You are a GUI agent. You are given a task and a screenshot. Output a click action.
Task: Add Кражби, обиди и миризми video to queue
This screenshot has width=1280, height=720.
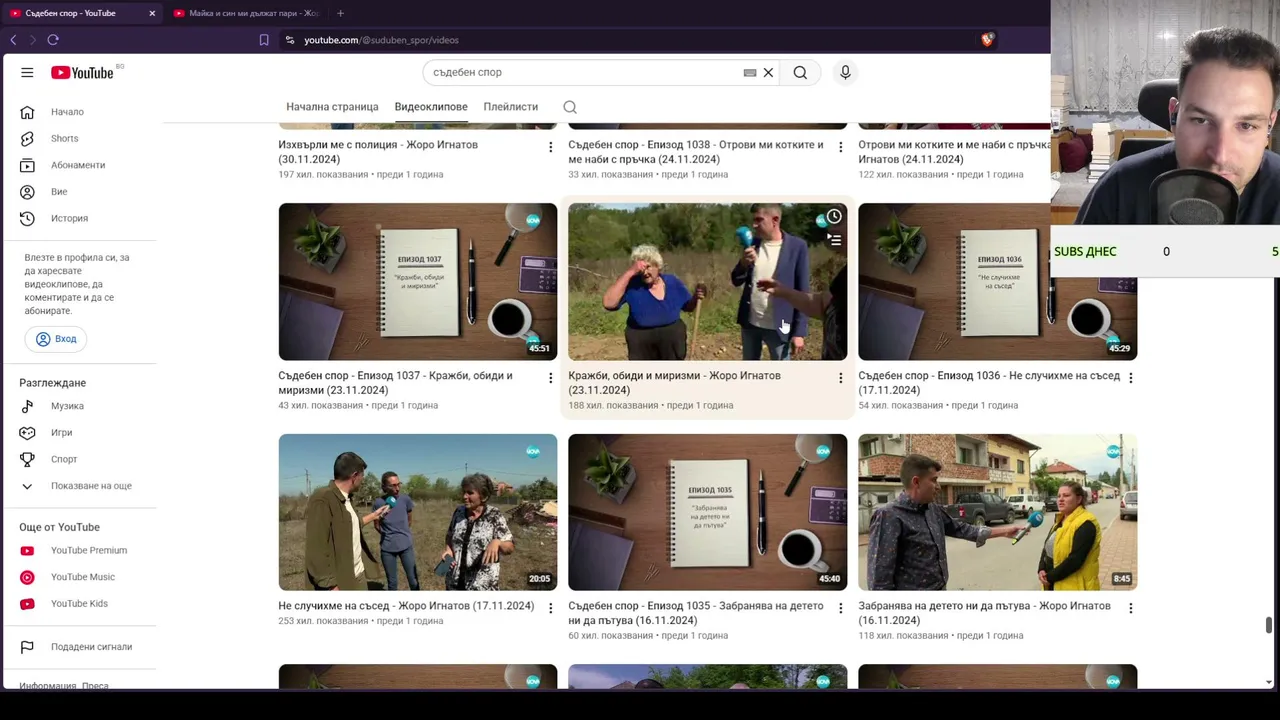[833, 240]
